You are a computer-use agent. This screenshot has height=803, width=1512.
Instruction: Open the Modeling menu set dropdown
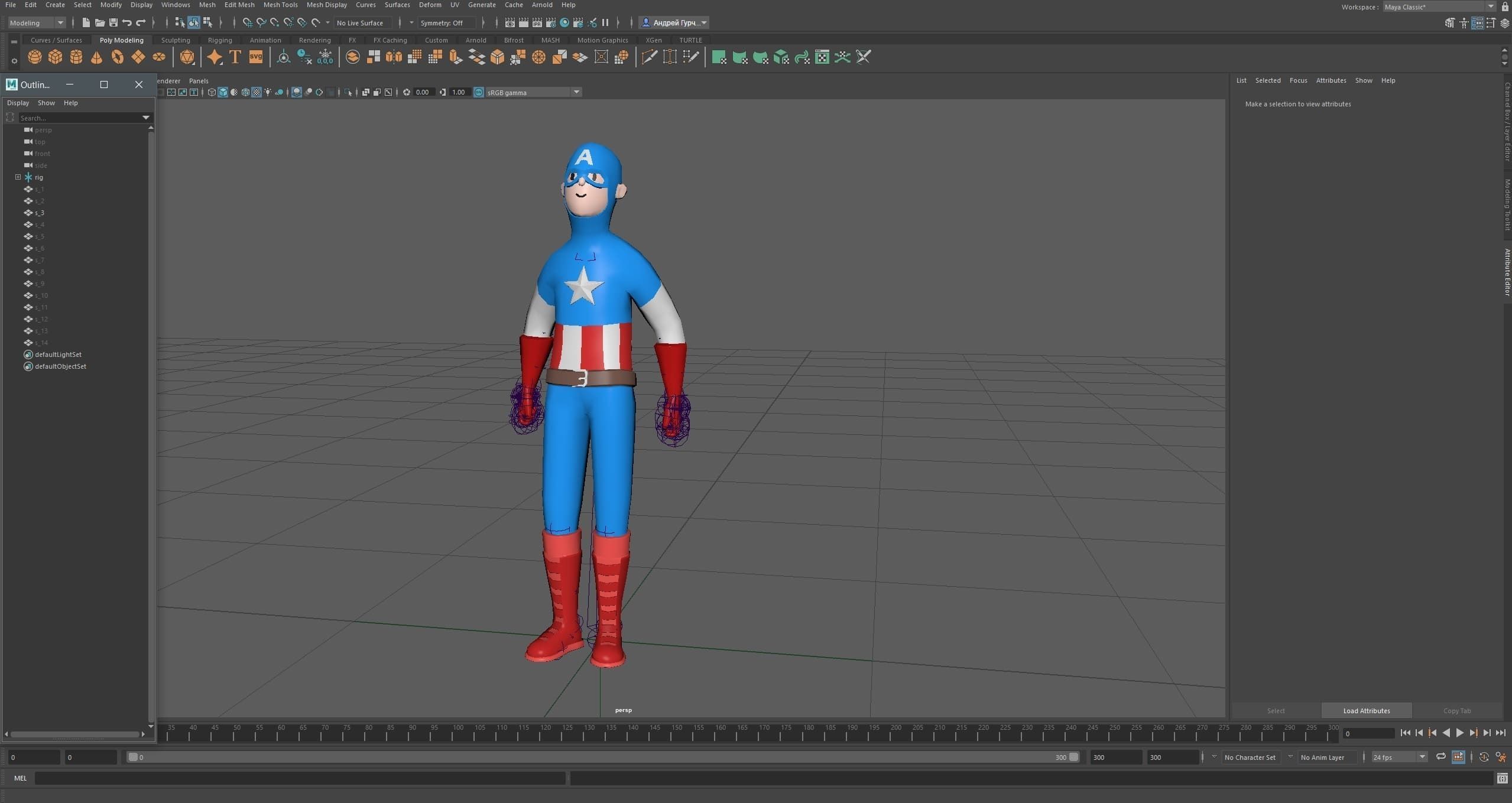(37, 22)
